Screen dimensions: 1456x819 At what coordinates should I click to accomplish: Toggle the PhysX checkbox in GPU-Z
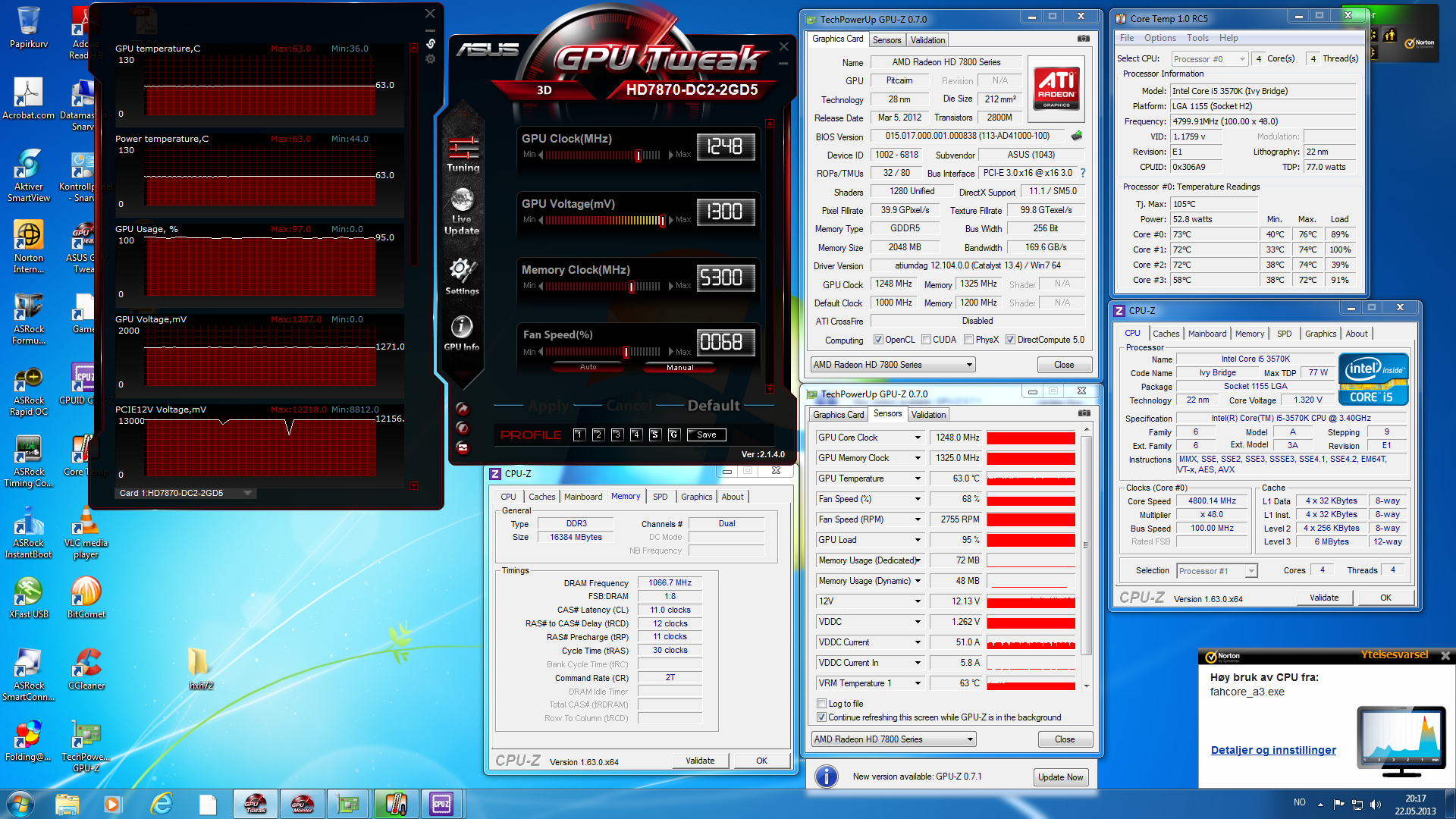point(968,340)
